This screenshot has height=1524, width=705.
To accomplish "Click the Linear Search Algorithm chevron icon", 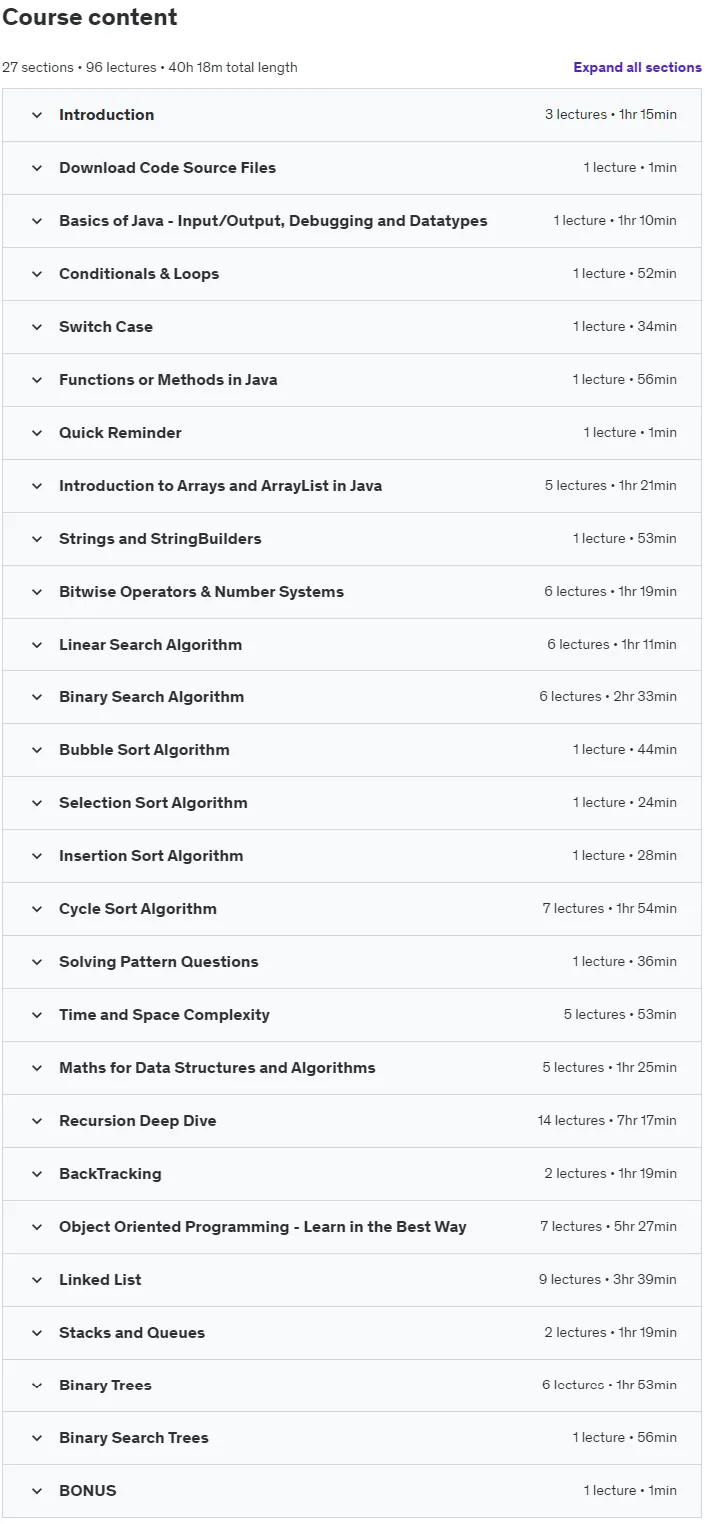I will 37,645.
